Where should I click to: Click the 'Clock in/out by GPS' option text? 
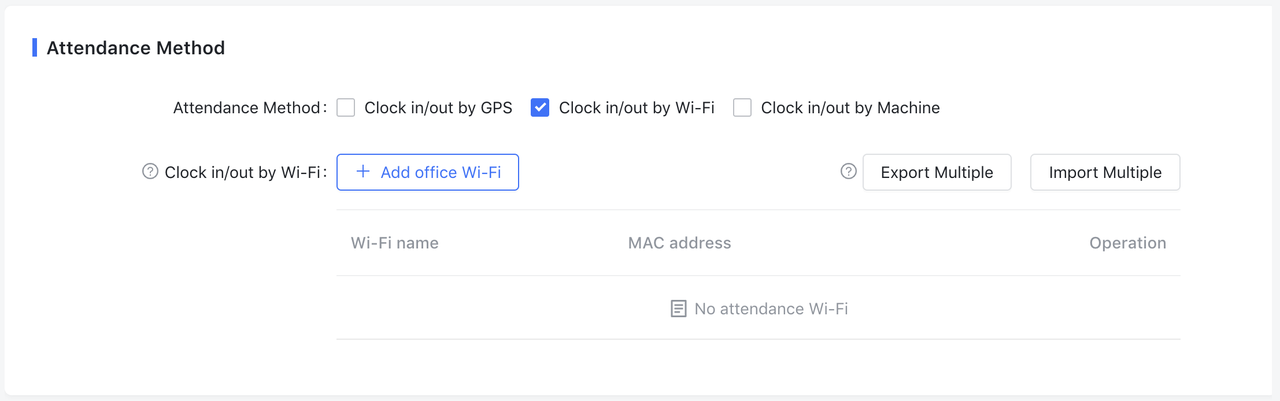click(438, 108)
